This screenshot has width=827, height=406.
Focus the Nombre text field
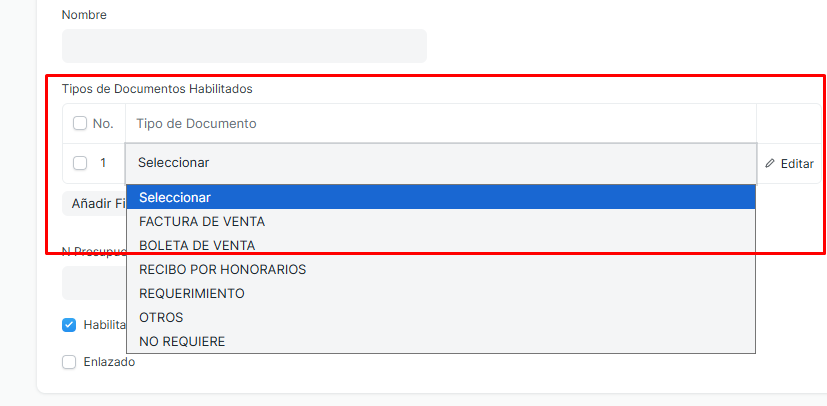244,46
